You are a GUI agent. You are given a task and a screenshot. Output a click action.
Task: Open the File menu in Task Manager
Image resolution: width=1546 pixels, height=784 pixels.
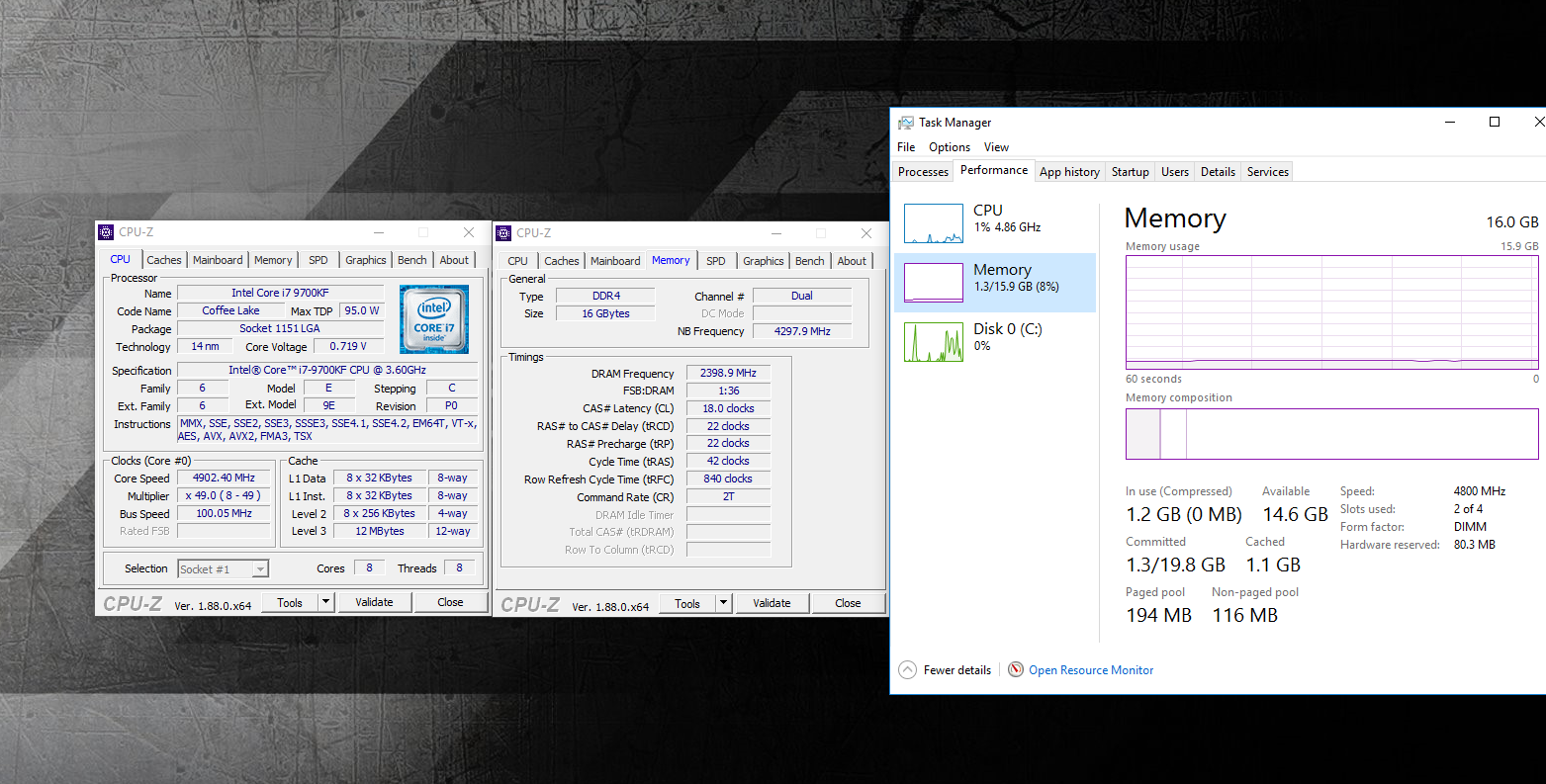point(906,147)
